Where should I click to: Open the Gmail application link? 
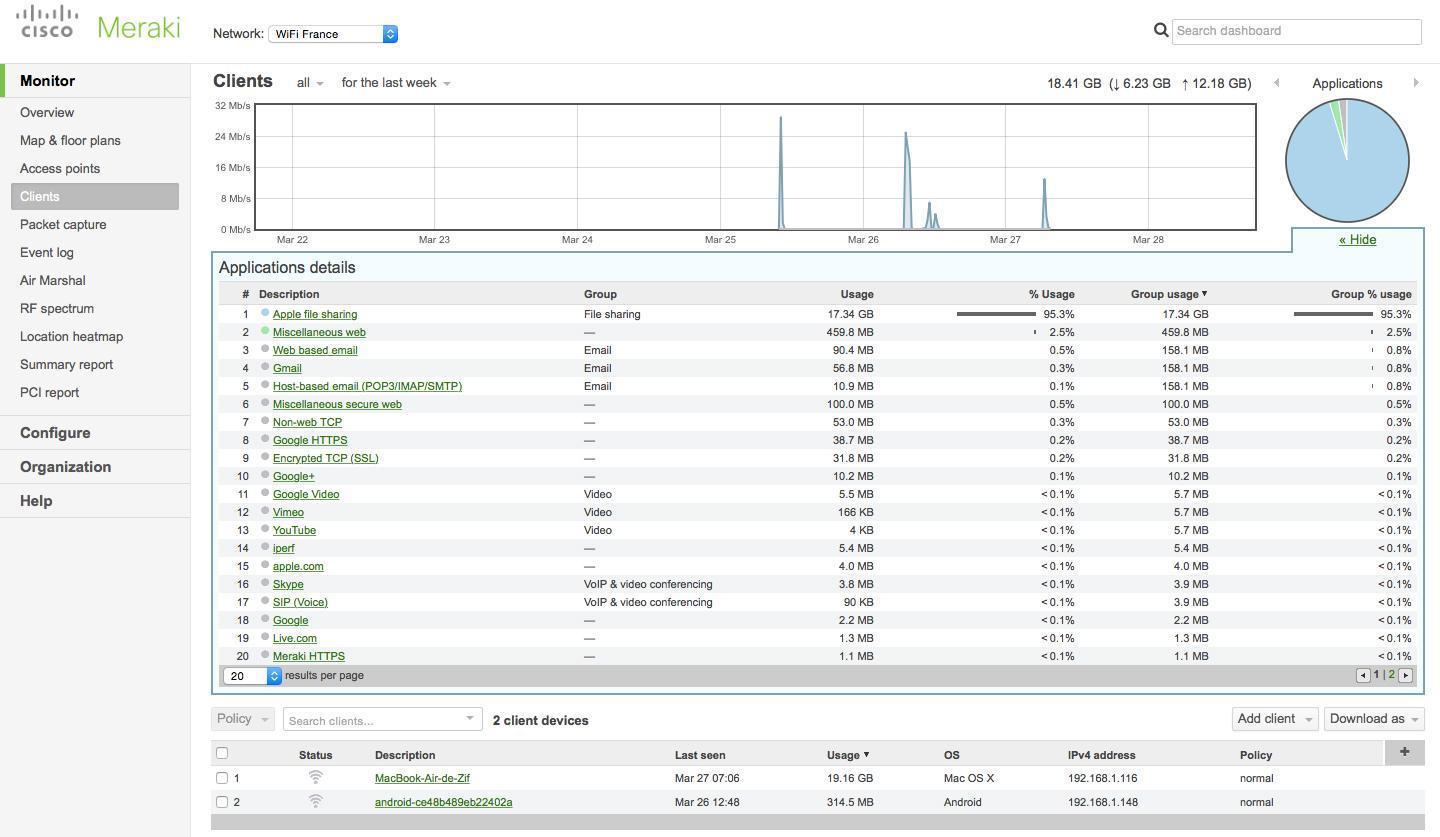[x=287, y=368]
